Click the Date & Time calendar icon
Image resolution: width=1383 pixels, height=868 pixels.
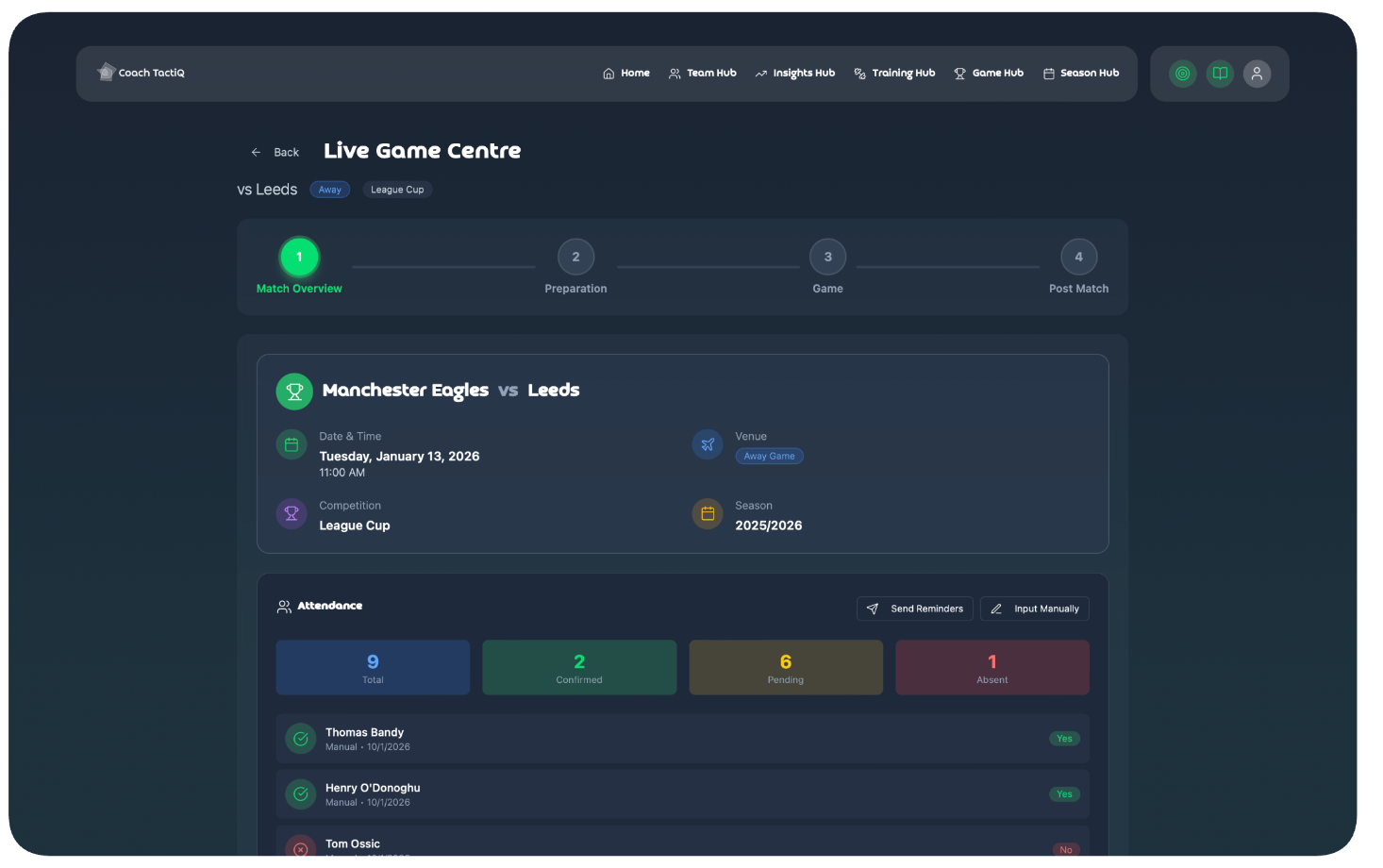pos(292,444)
